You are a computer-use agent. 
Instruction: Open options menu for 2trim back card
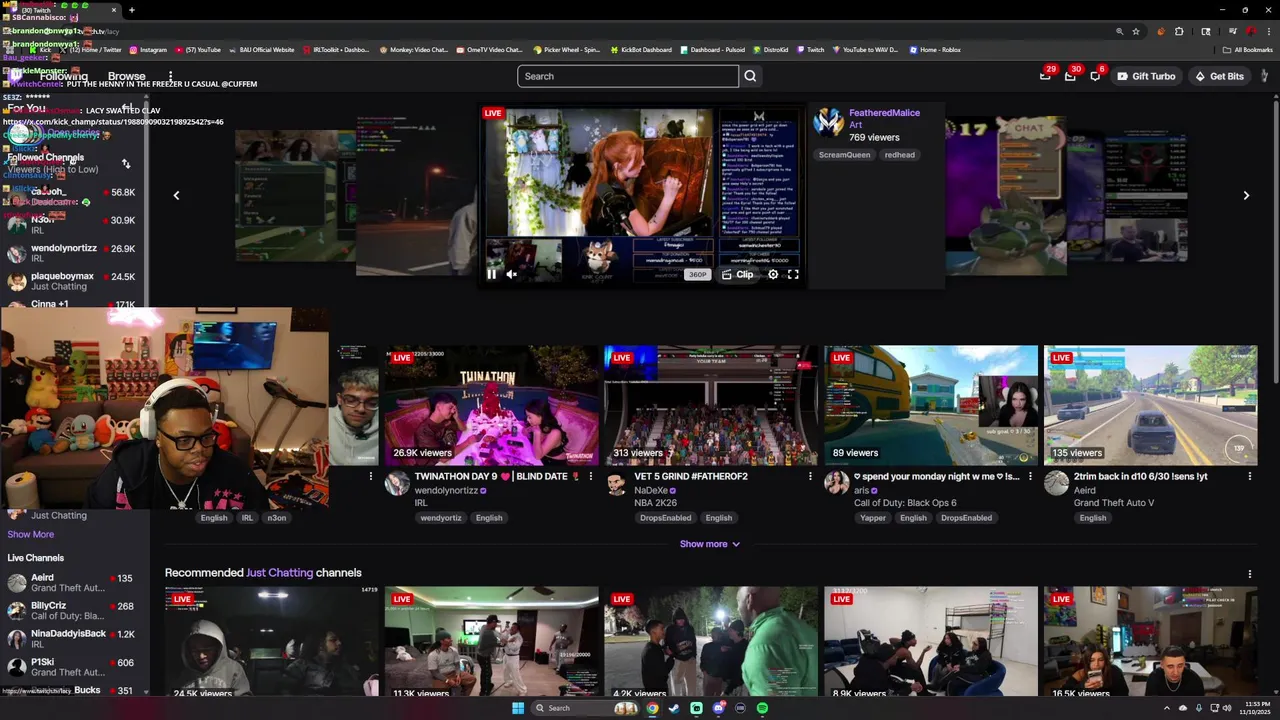click(1250, 477)
